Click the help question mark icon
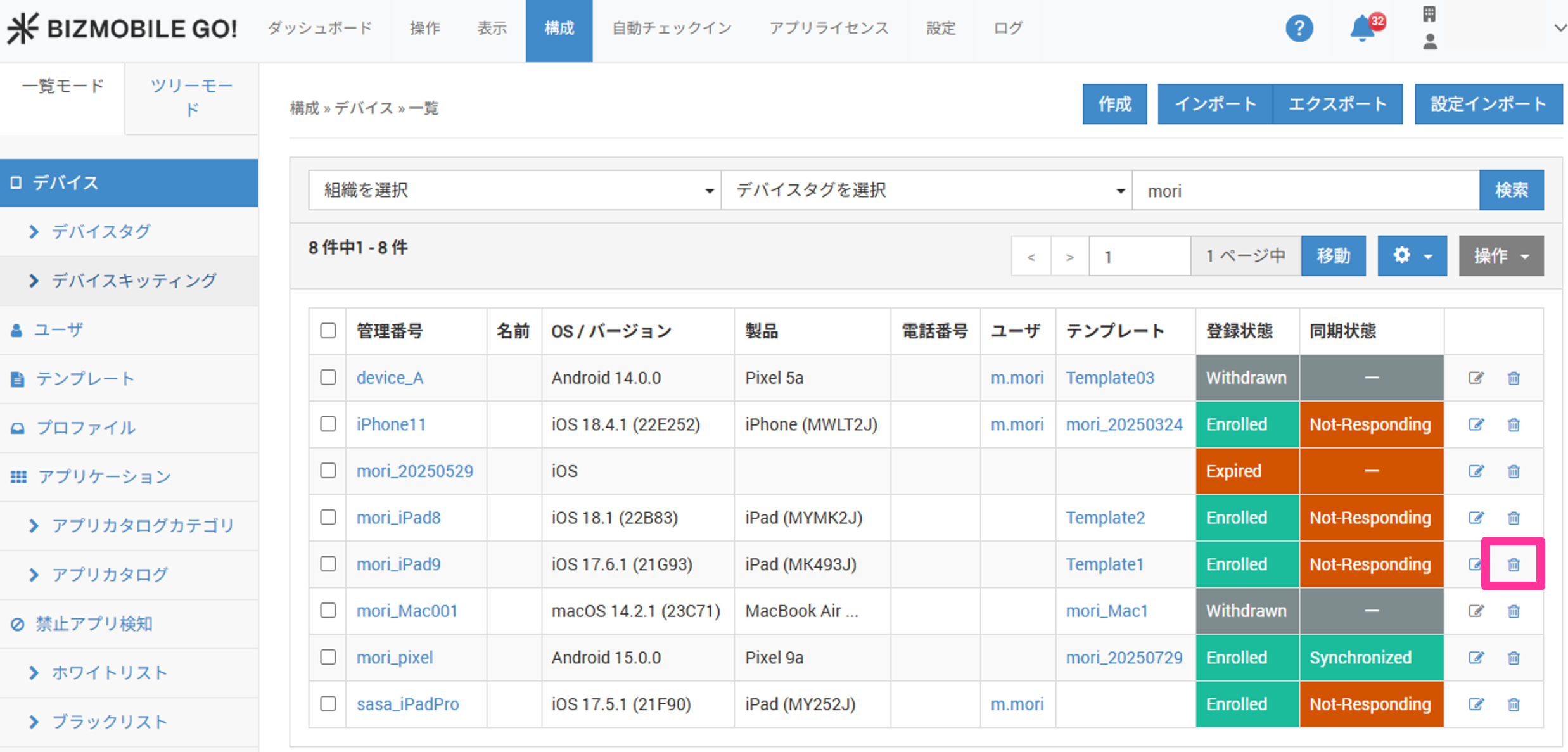 pos(1299,29)
